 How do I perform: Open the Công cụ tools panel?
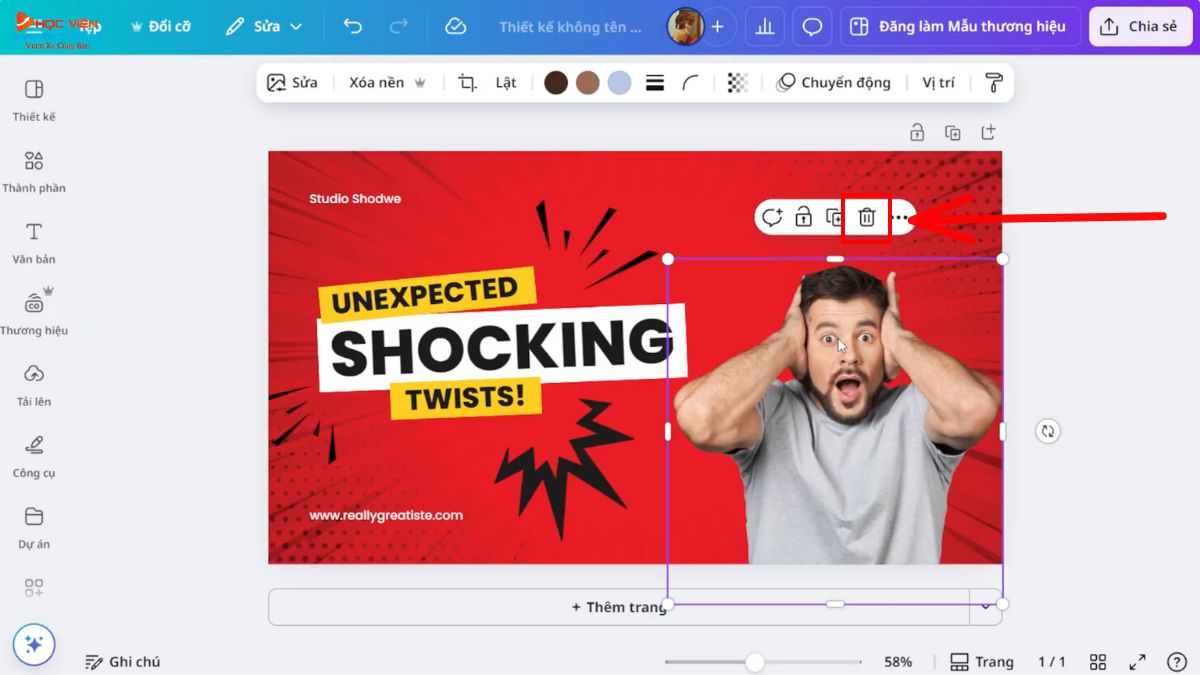[x=34, y=457]
